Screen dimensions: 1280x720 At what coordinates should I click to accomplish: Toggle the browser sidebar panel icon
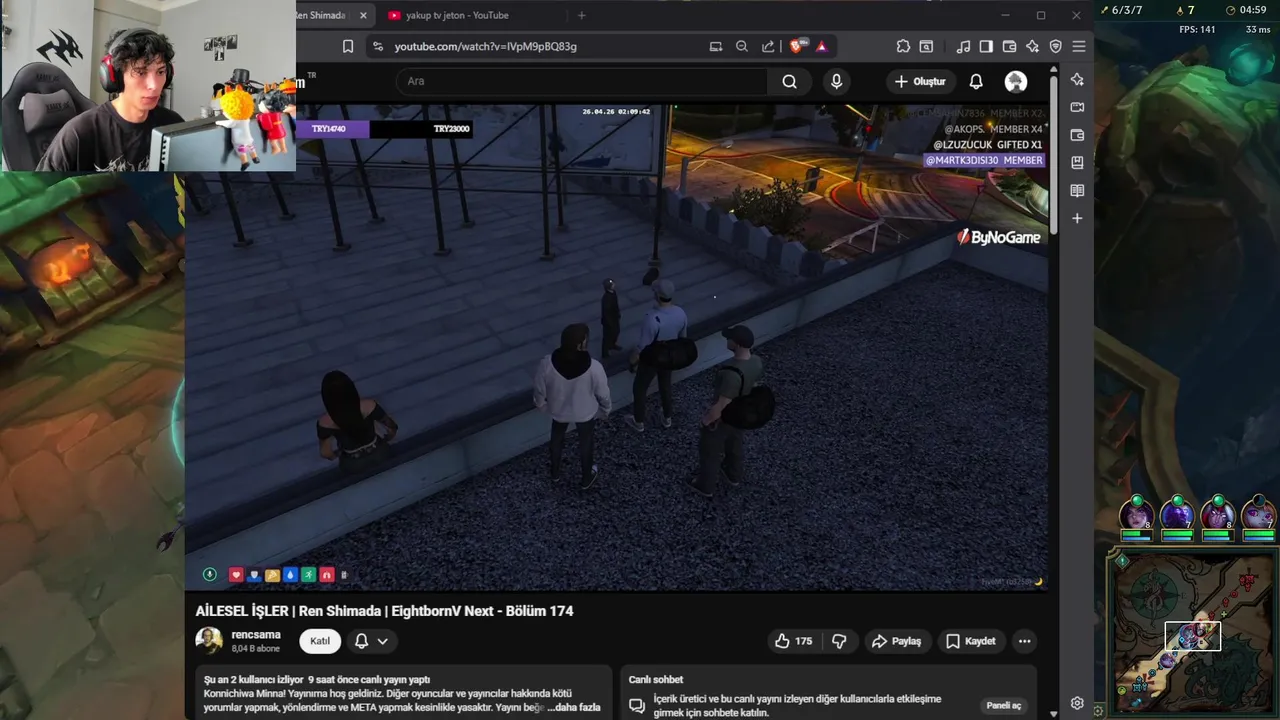(x=986, y=46)
